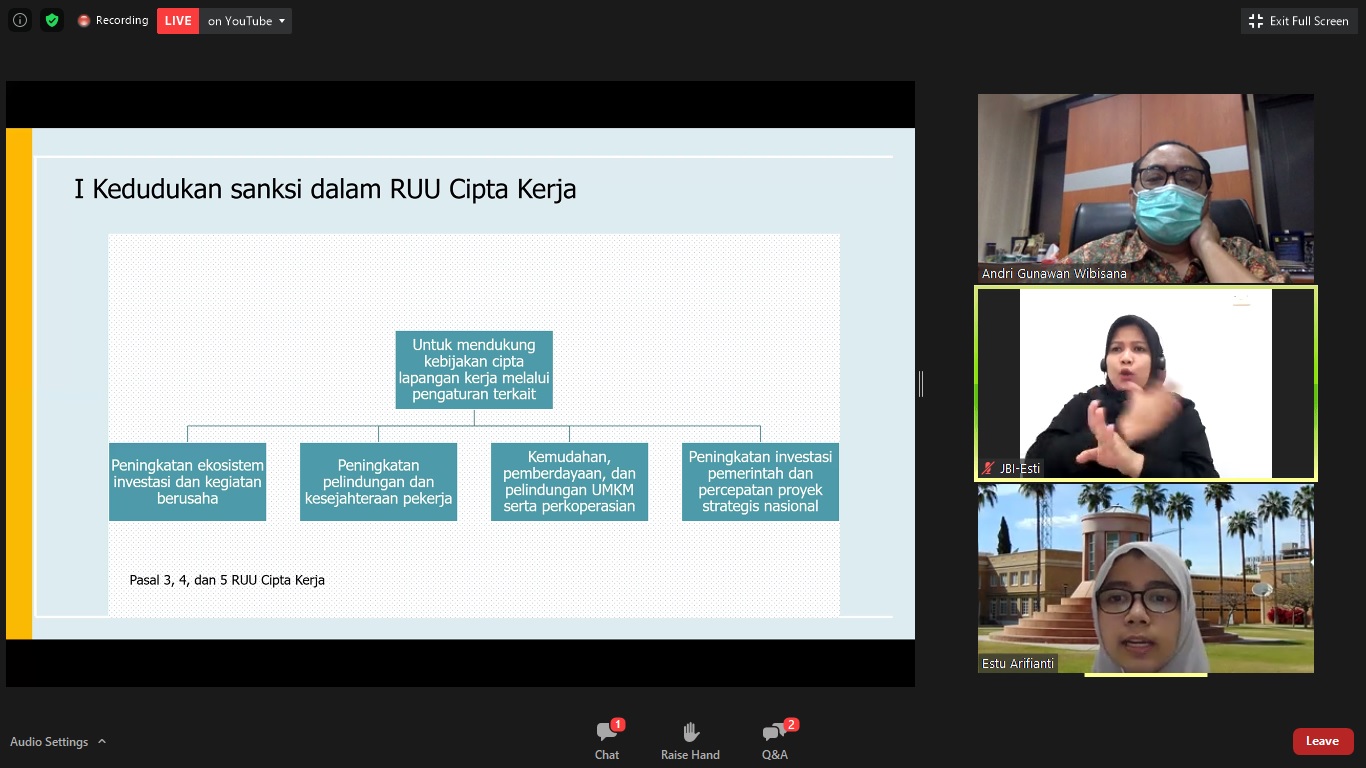Select Andri Gunawan Wibisana video thumbnail
The image size is (1366, 768).
tap(1145, 188)
